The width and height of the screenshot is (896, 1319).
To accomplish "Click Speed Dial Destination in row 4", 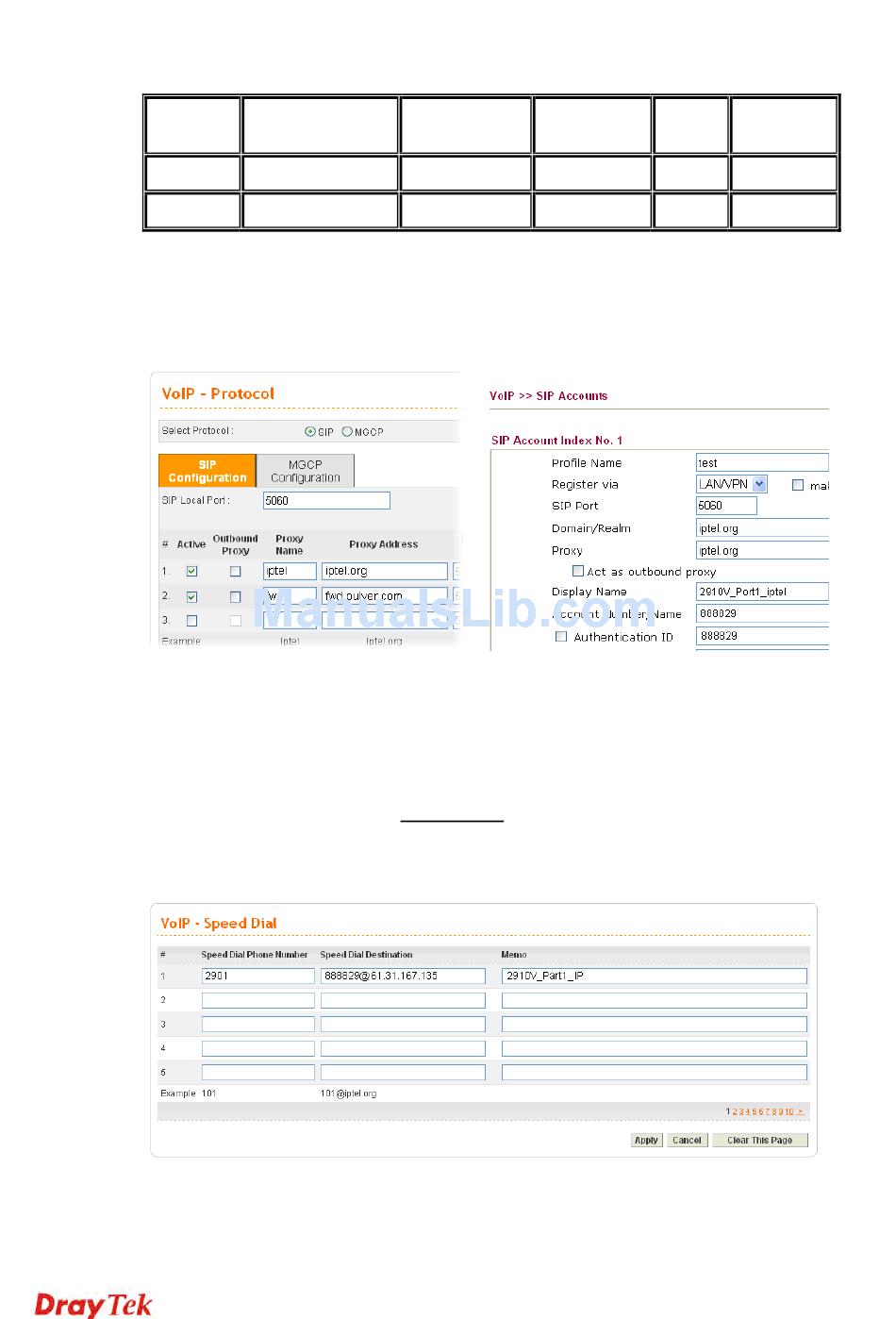I will tap(403, 1048).
